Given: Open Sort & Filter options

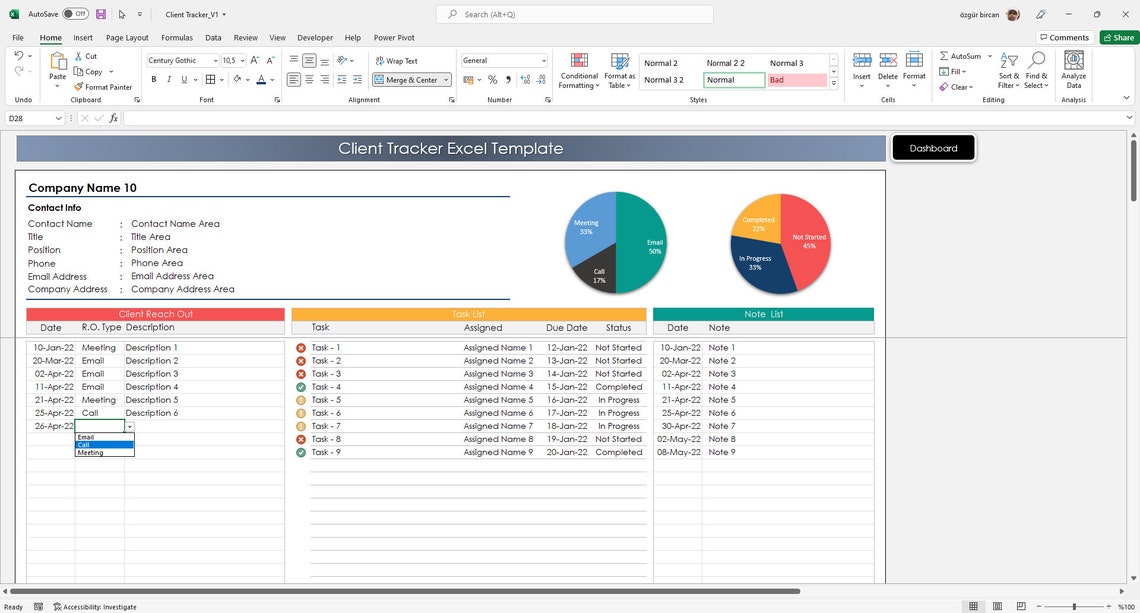Looking at the screenshot, I should point(1007,70).
